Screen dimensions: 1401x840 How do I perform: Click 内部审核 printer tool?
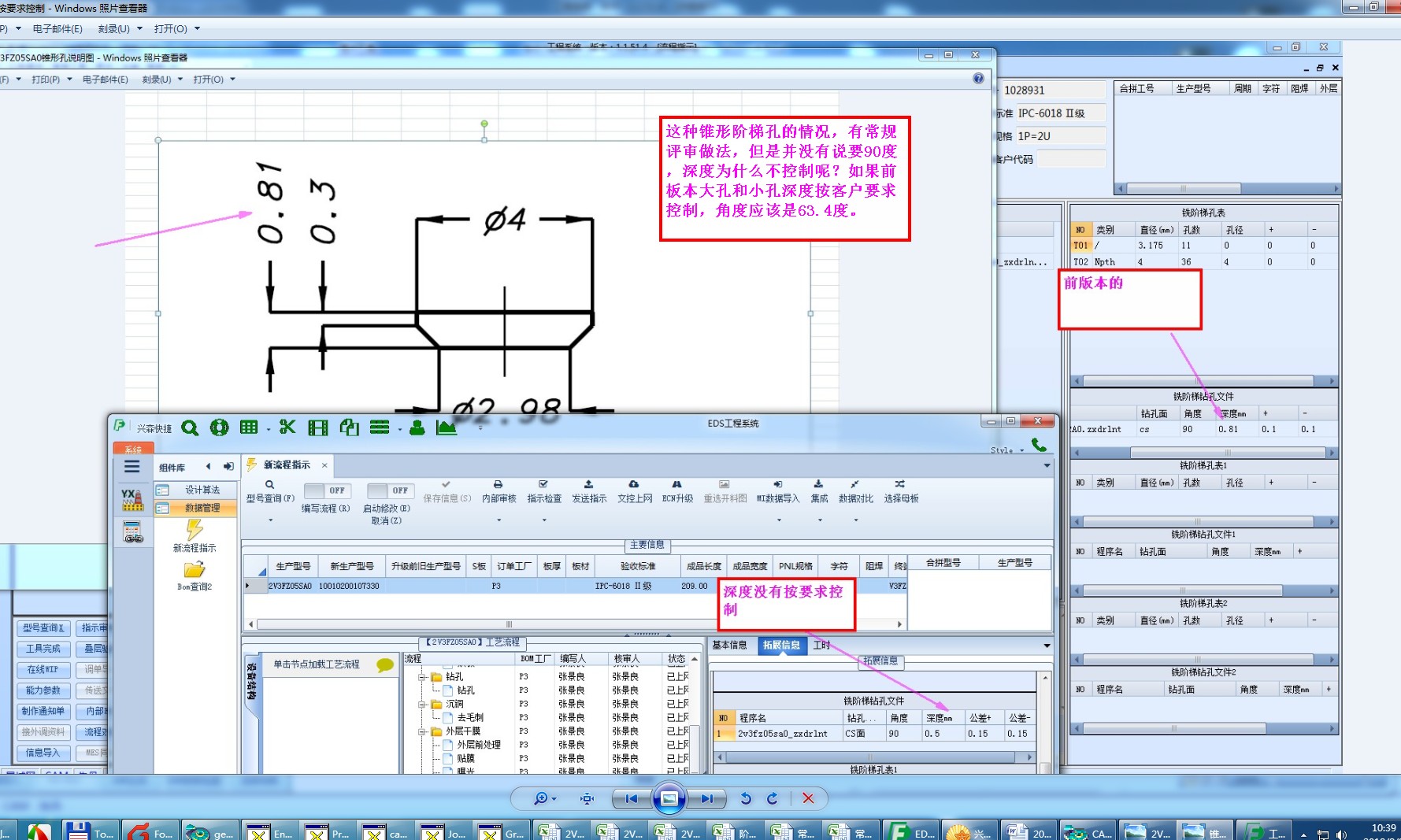click(x=499, y=491)
